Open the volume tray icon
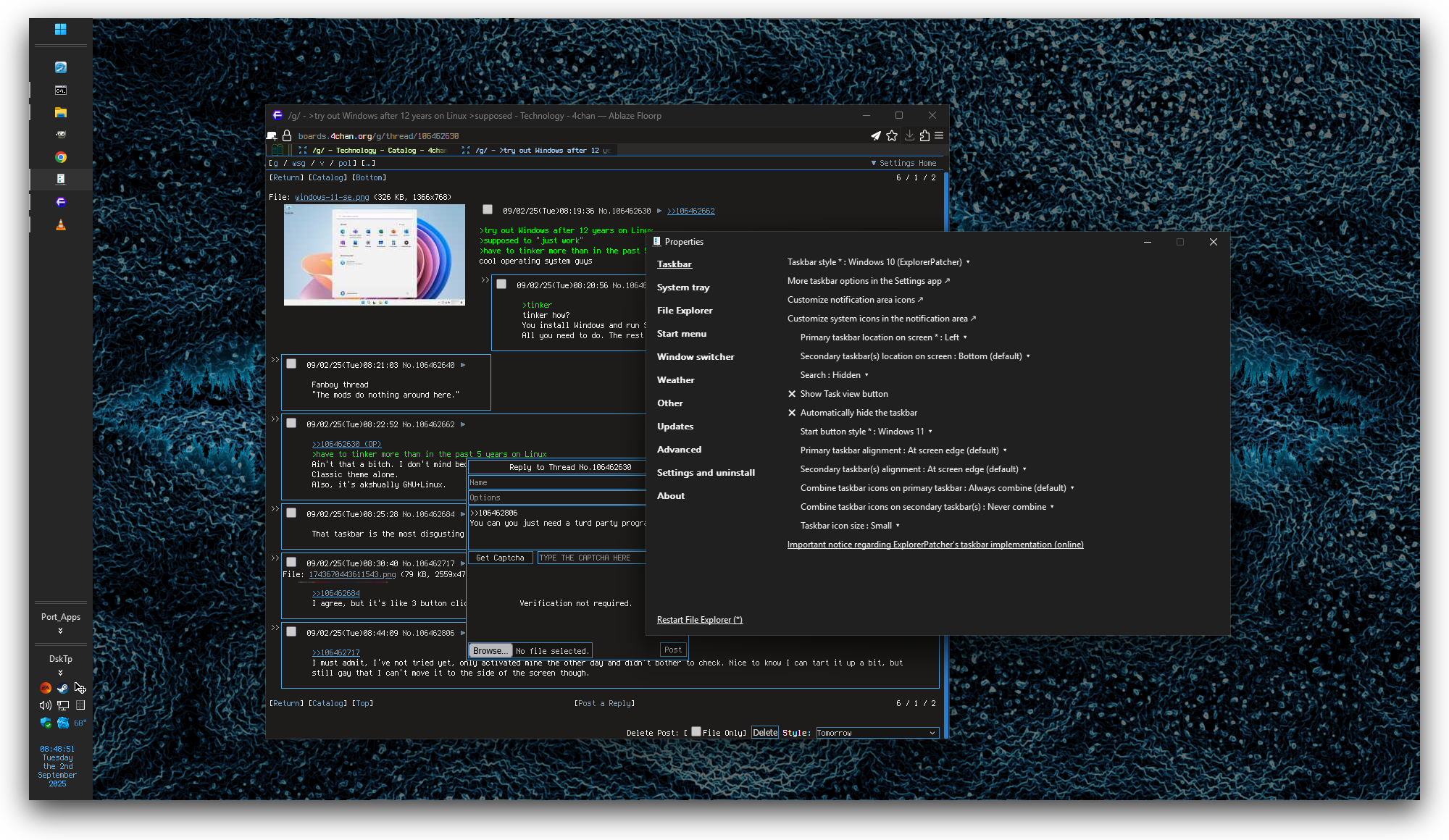The height and width of the screenshot is (840, 1449). pyautogui.click(x=45, y=705)
